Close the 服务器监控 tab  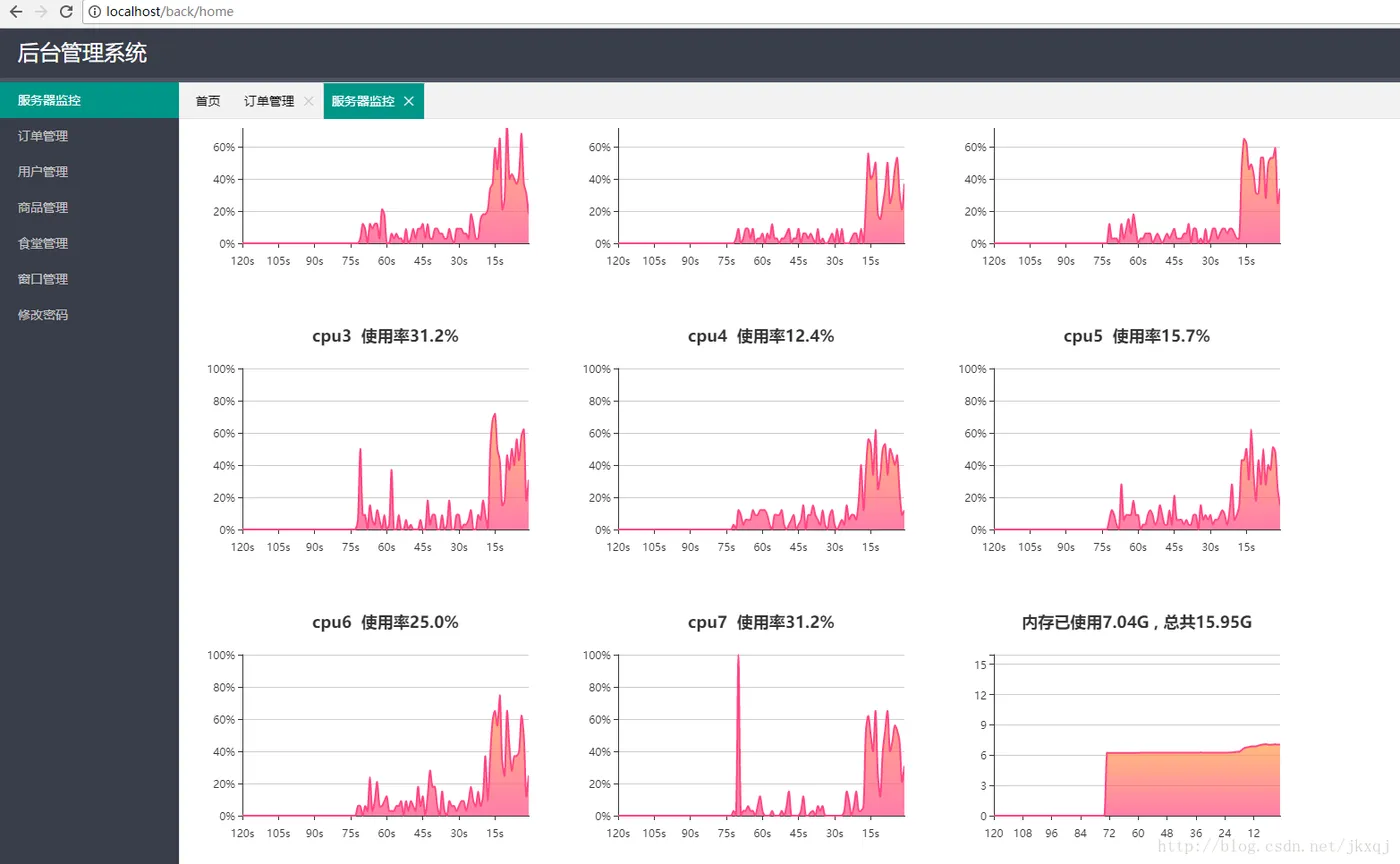pos(409,101)
